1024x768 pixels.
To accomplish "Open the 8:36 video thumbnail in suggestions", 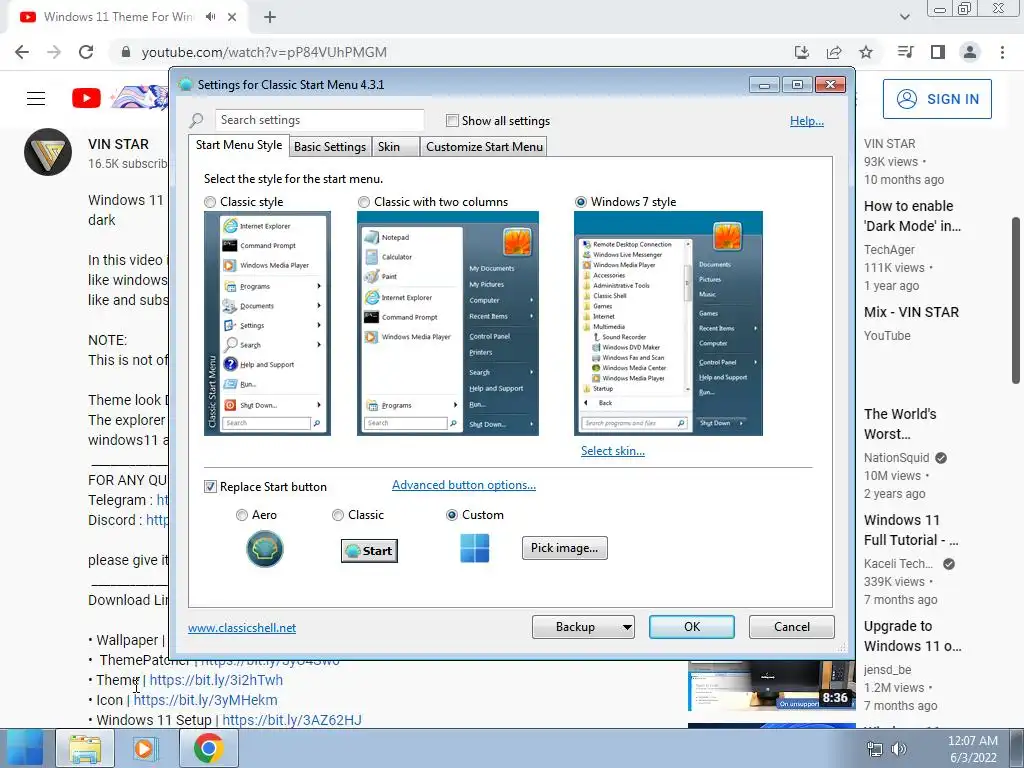I will [x=771, y=686].
